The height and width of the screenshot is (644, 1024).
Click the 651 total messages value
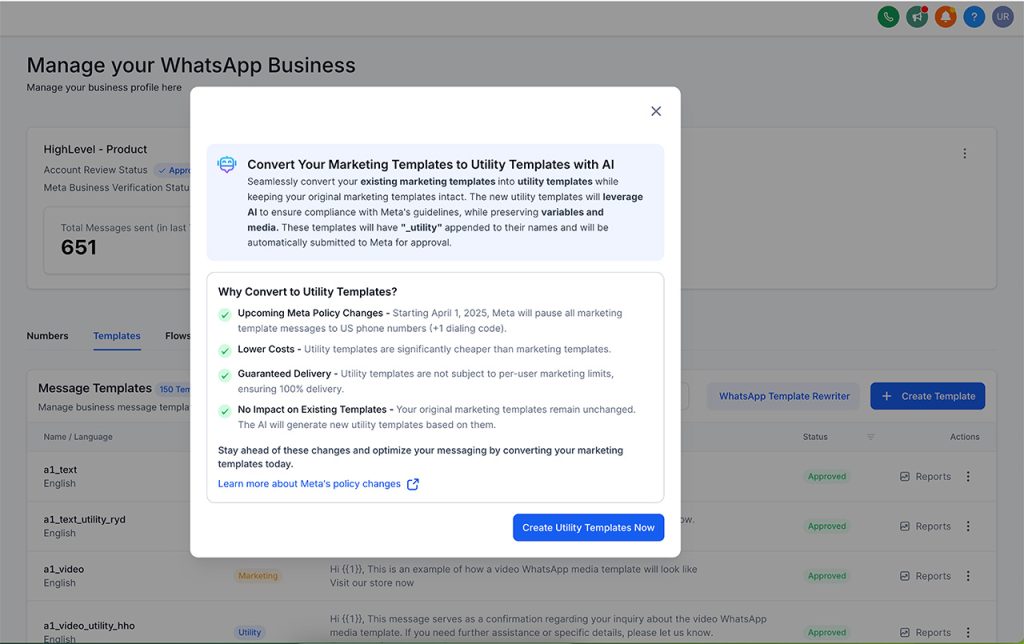[x=78, y=248]
